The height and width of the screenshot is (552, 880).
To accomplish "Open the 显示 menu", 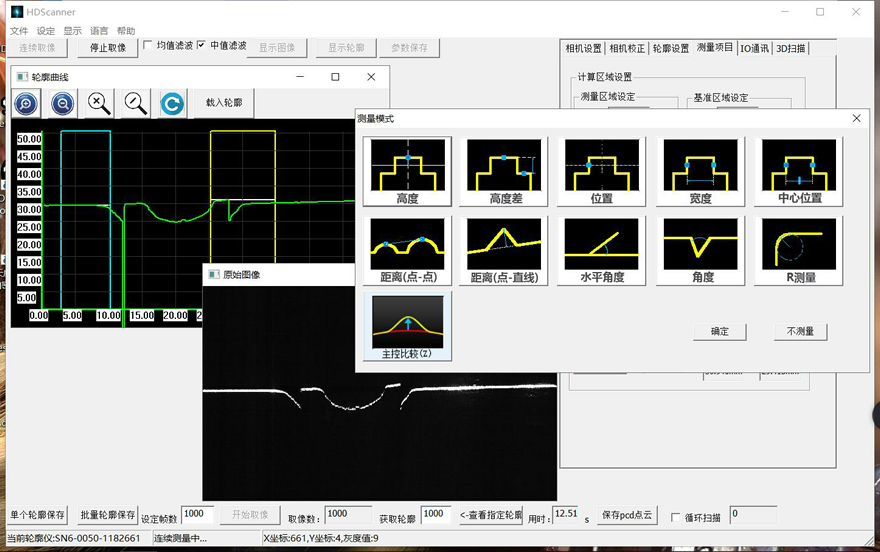I will coord(72,31).
